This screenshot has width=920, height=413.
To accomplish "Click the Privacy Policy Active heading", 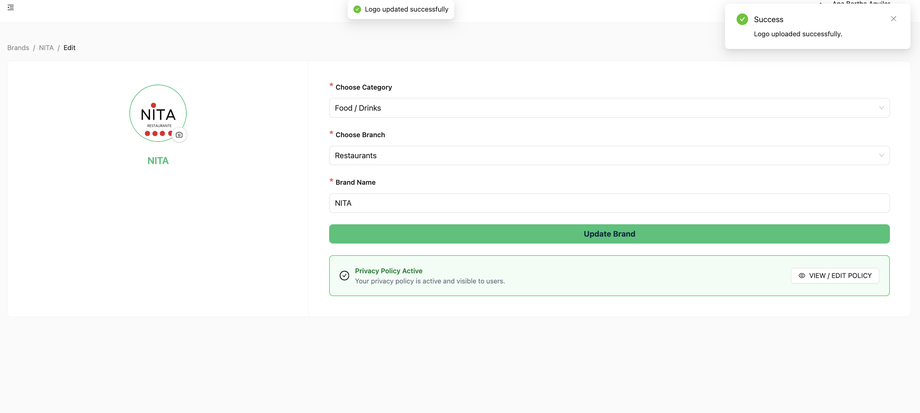I will [x=388, y=271].
